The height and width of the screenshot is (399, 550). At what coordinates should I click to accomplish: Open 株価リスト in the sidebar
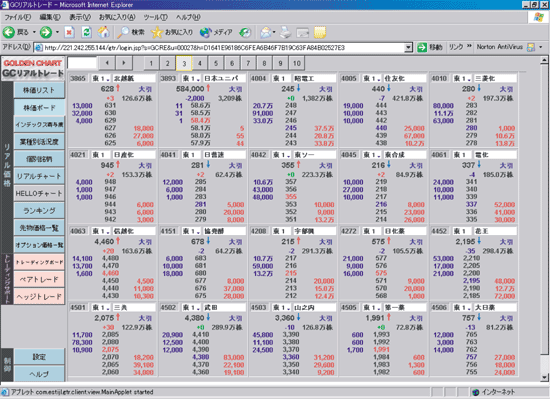pyautogui.click(x=39, y=90)
